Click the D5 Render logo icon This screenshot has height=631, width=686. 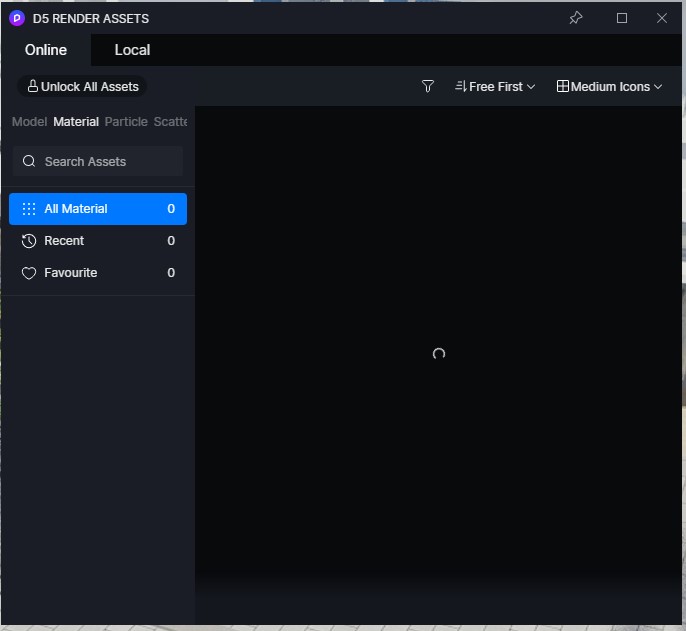tap(17, 18)
